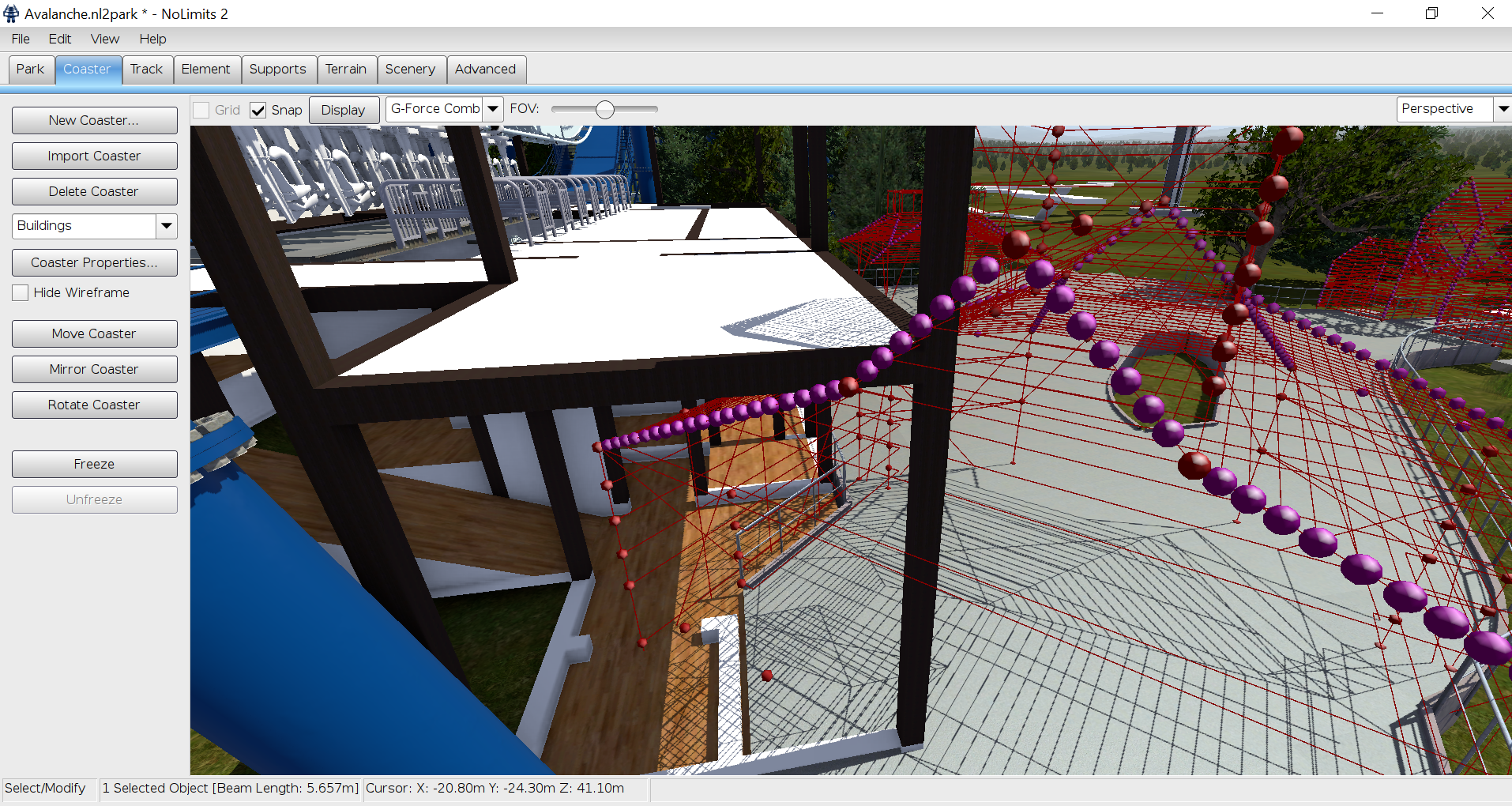Open the G-Force Comb dropdown arrow
The width and height of the screenshot is (1512, 806).
492,109
